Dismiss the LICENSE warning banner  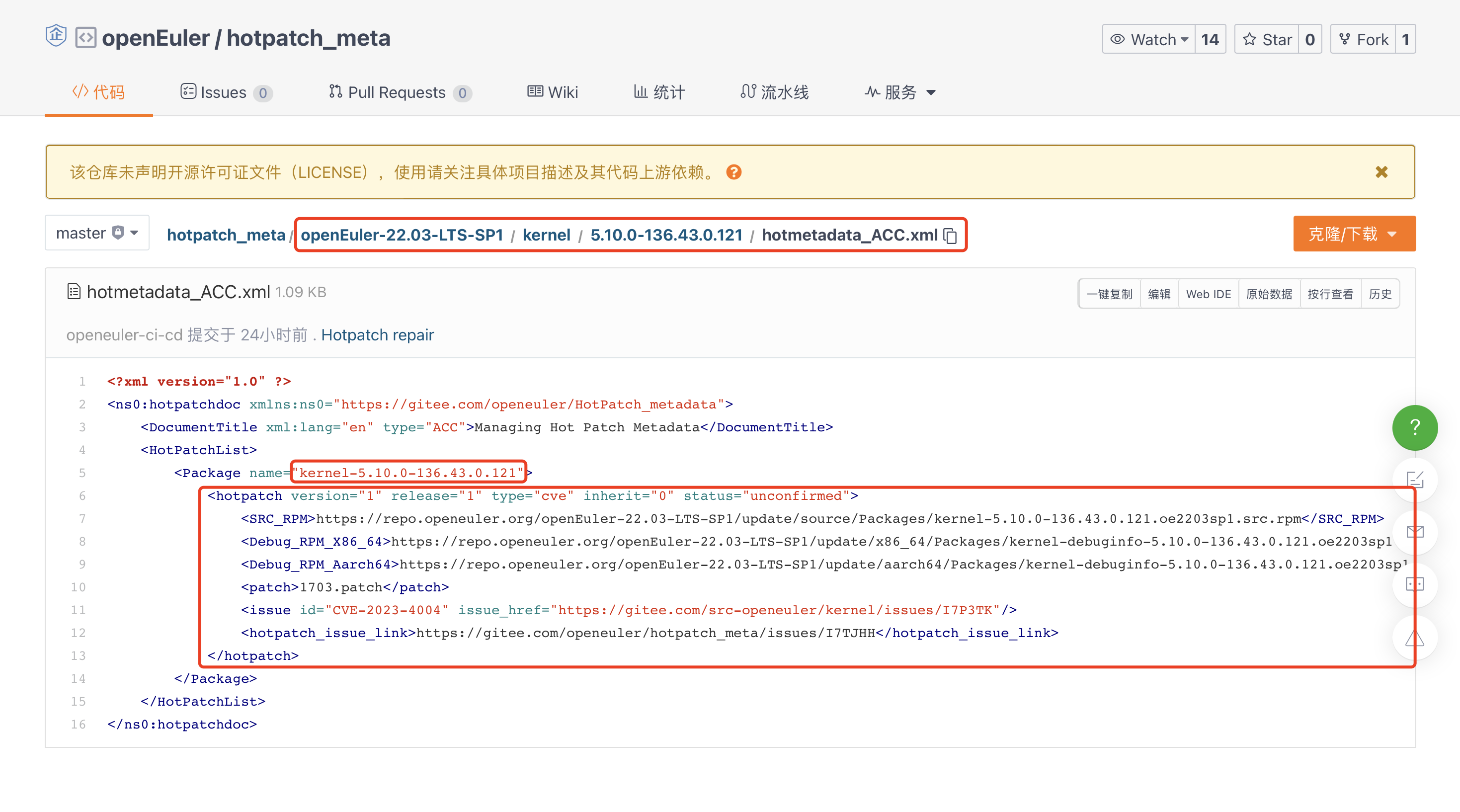[x=1381, y=172]
